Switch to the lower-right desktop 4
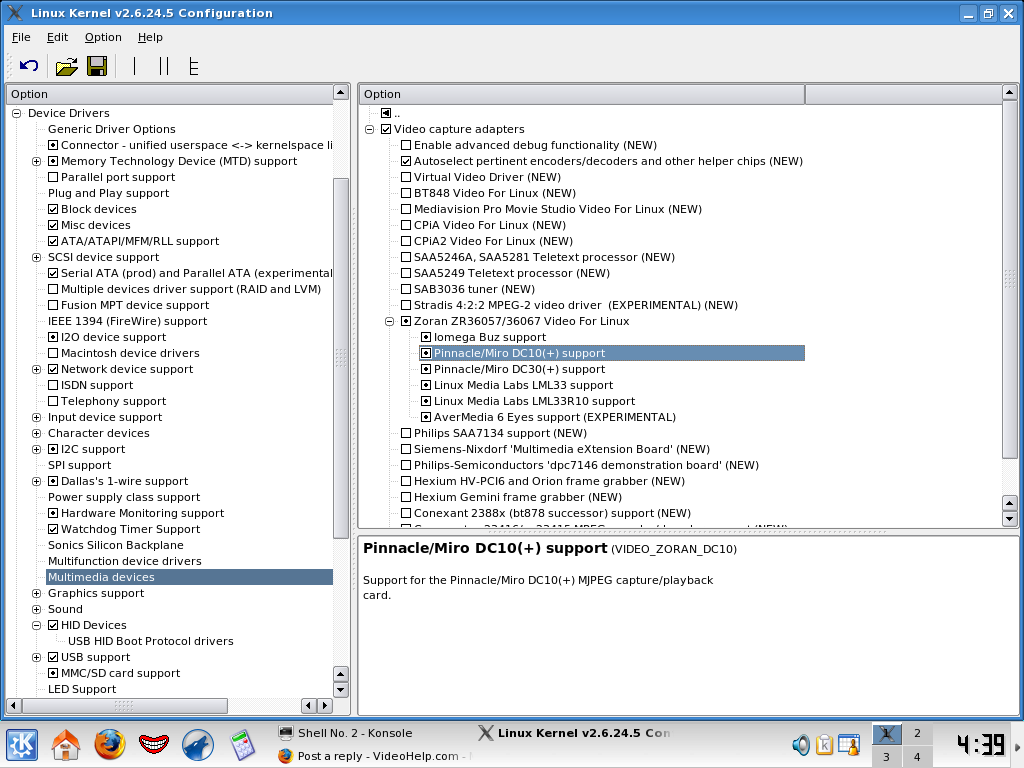 point(917,757)
